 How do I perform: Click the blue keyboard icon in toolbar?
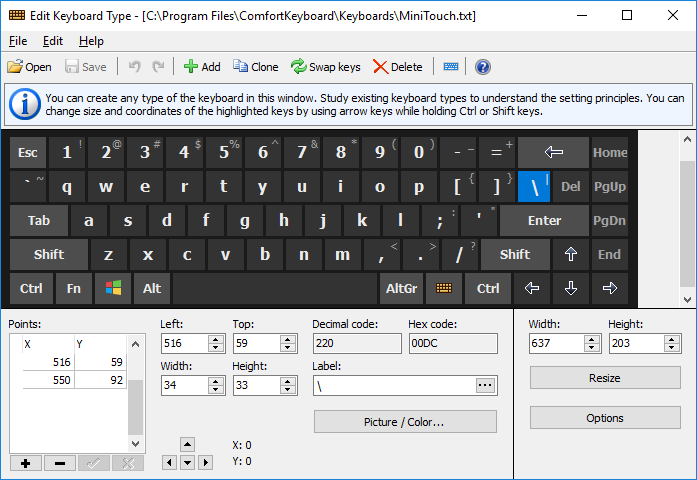click(451, 67)
